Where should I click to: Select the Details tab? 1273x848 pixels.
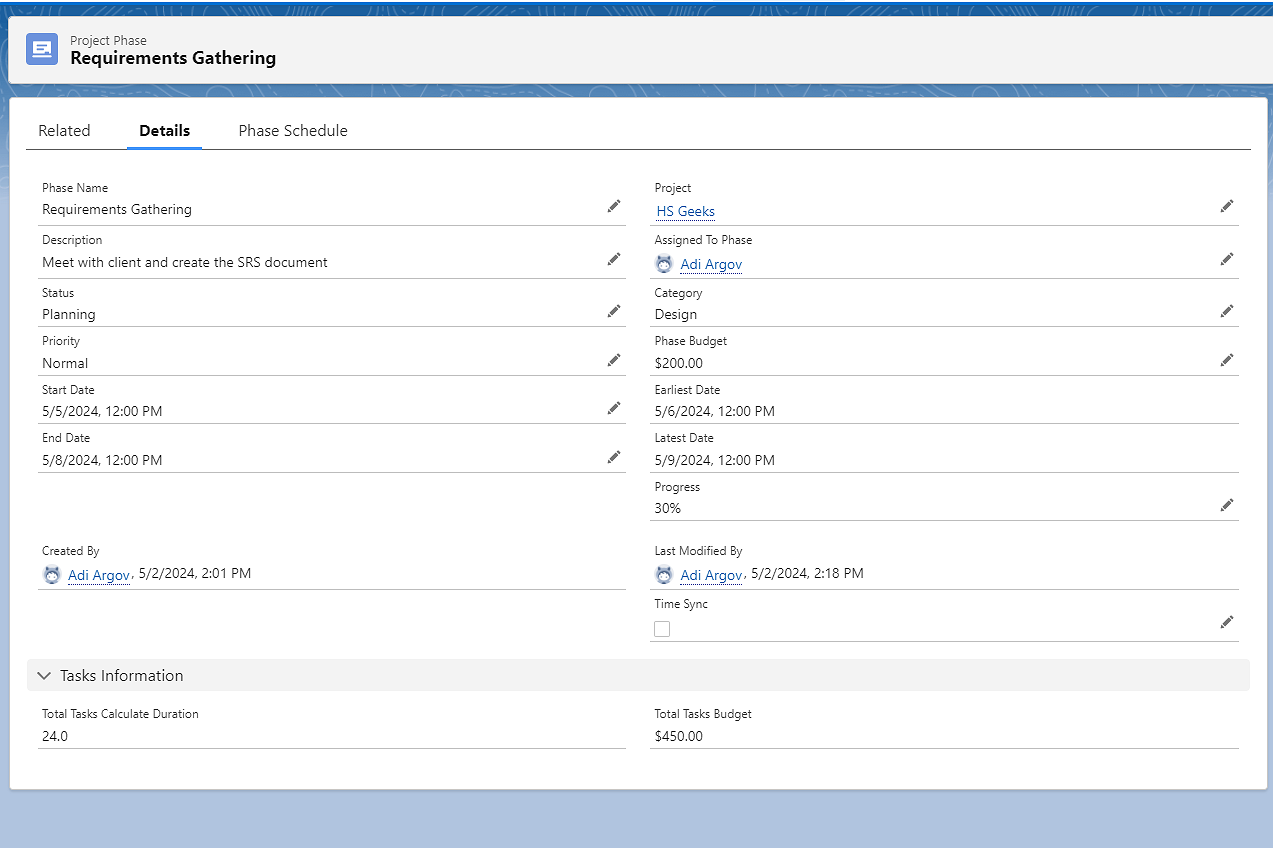click(165, 131)
